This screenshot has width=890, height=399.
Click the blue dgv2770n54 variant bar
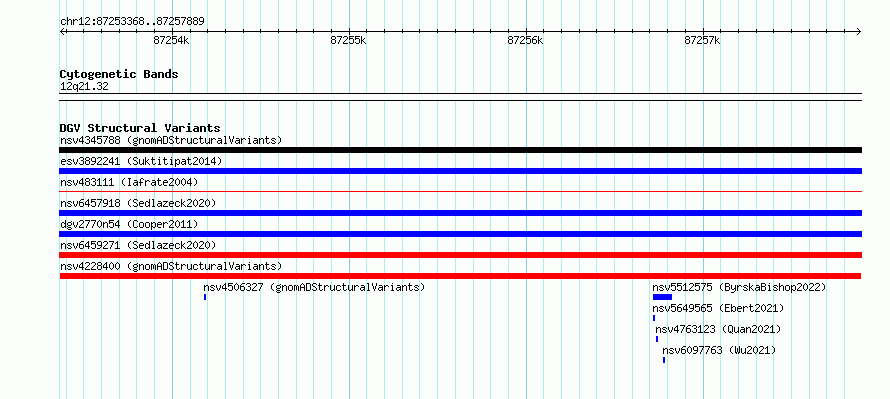[x=460, y=234]
